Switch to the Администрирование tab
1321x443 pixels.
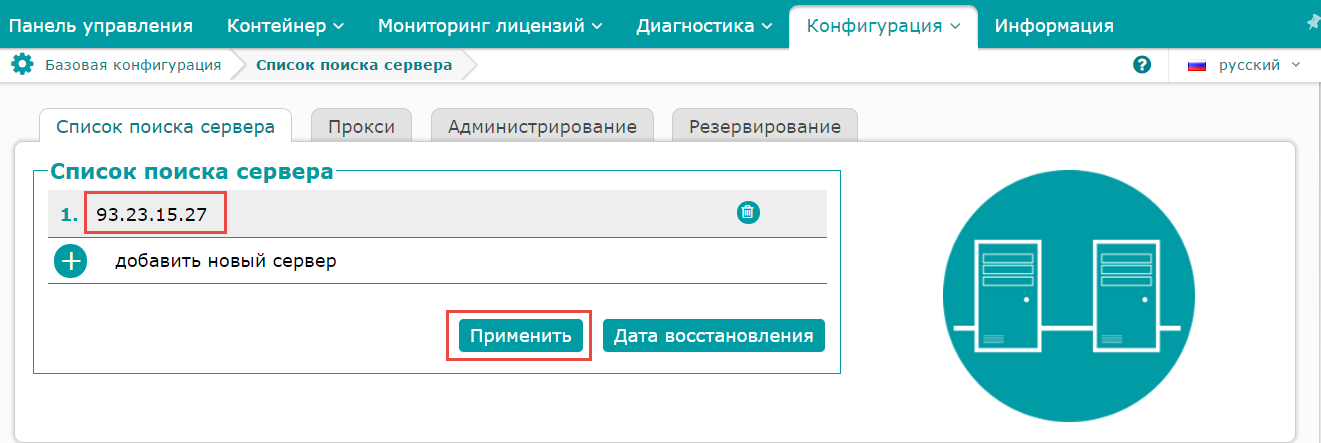click(542, 127)
